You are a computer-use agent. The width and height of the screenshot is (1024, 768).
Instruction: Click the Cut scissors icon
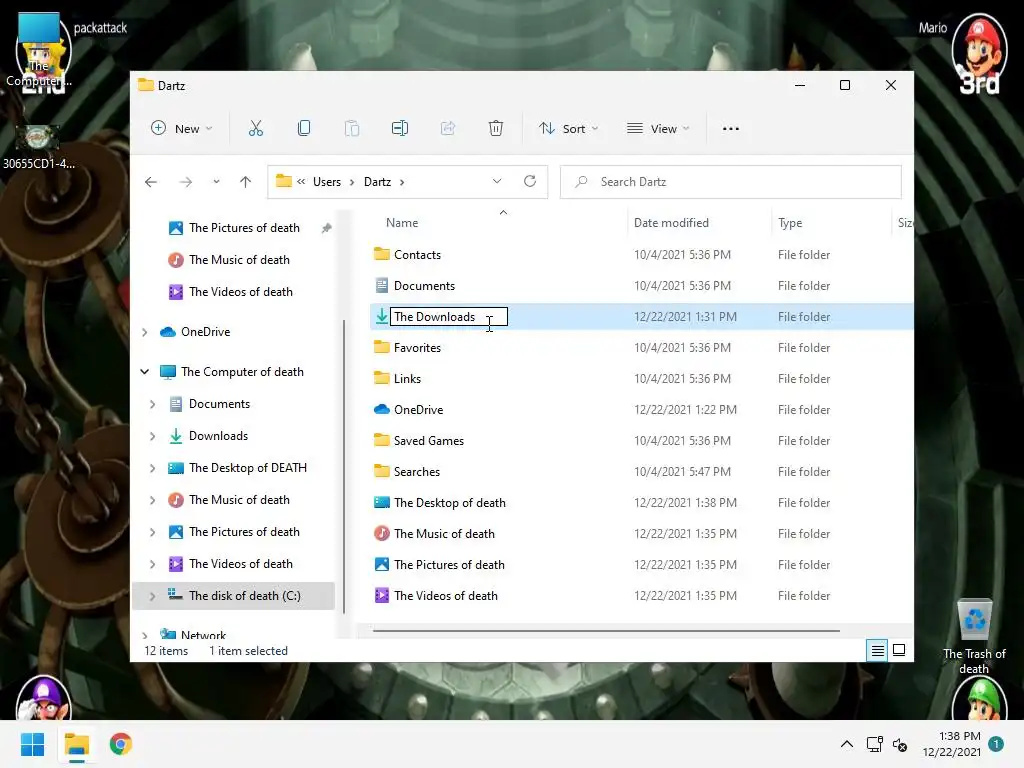pyautogui.click(x=256, y=129)
